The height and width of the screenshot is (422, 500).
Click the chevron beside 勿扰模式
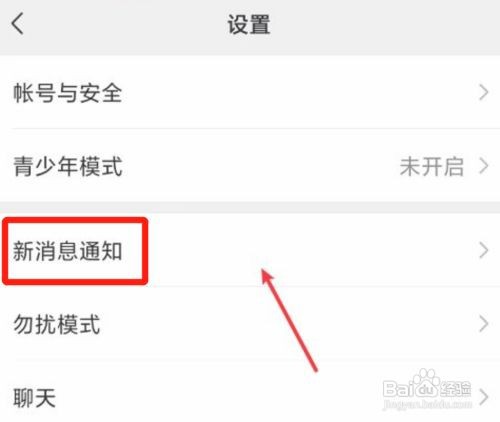(x=484, y=324)
